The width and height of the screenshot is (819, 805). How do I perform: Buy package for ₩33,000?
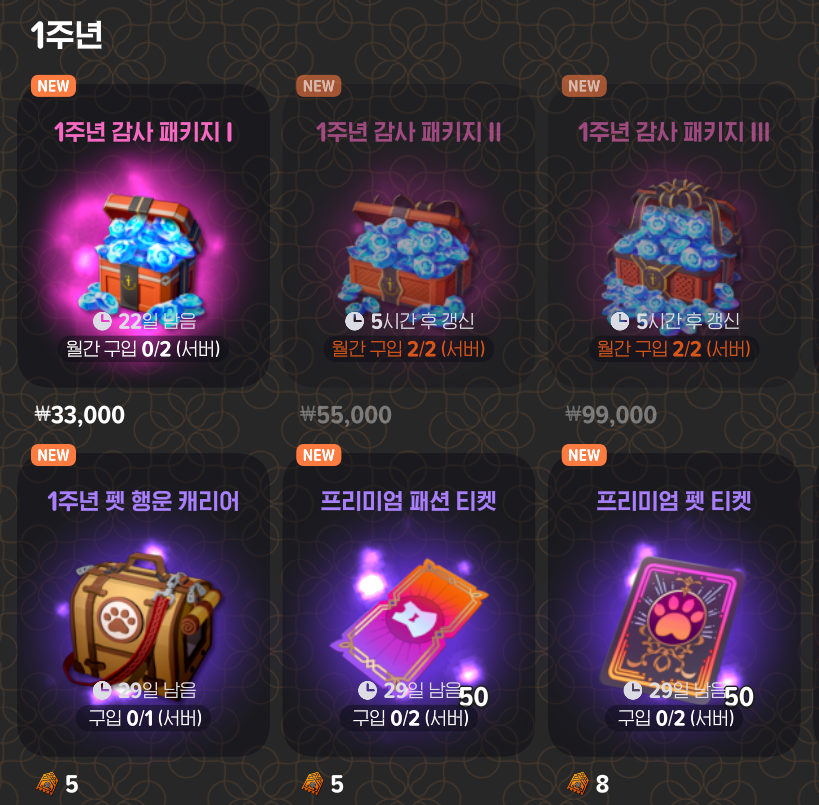79,415
